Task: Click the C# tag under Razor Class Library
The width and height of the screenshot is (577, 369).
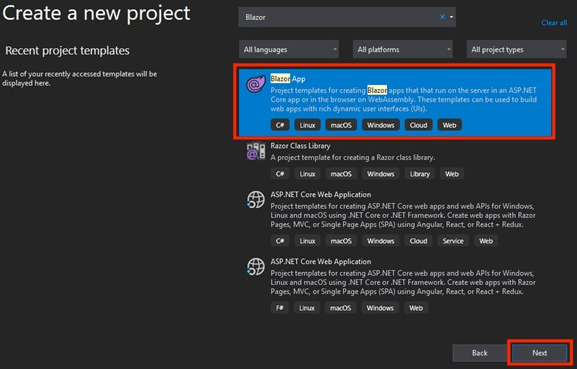Action: point(280,174)
